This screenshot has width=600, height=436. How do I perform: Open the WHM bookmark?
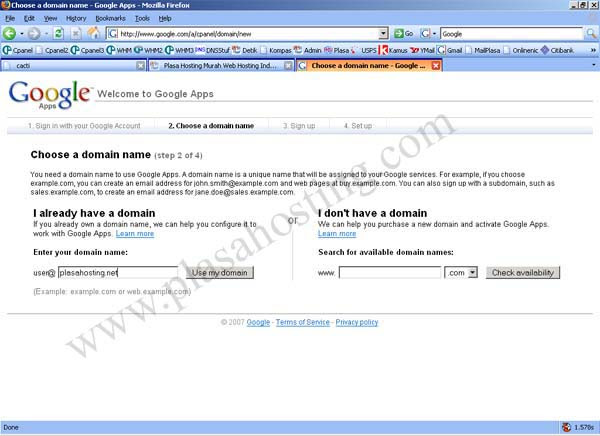(x=119, y=50)
